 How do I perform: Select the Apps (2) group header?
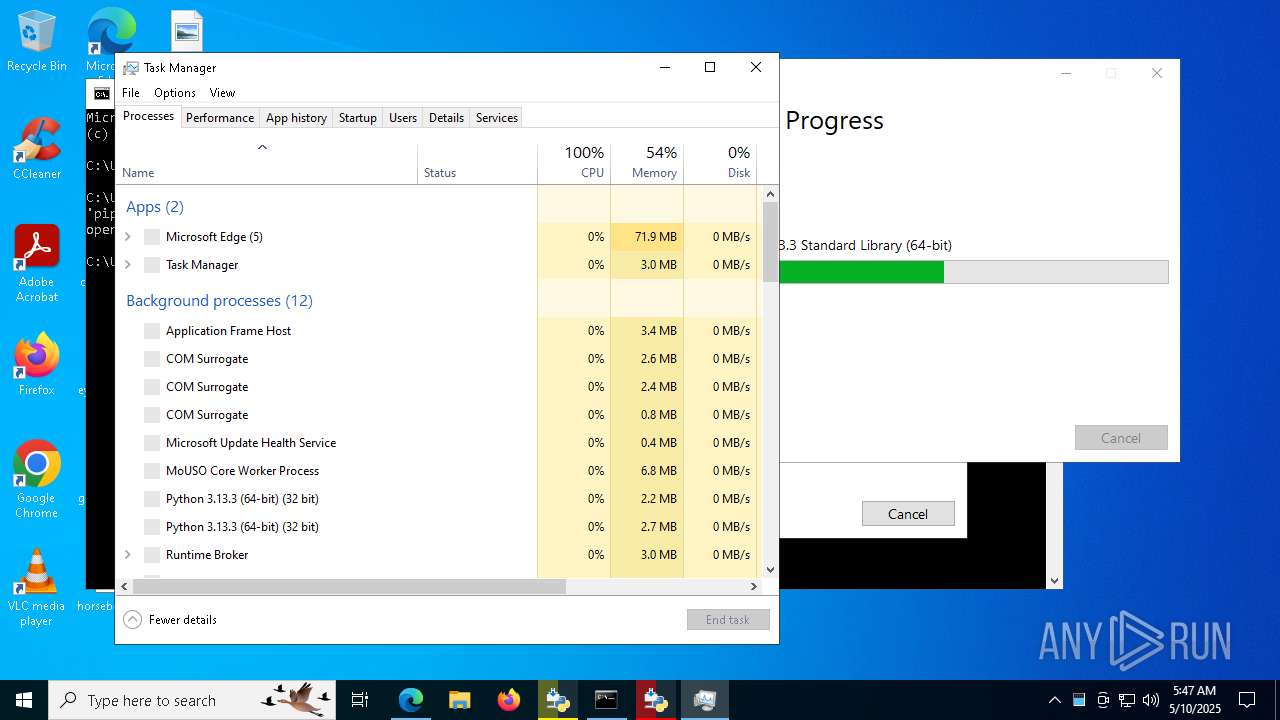point(155,207)
